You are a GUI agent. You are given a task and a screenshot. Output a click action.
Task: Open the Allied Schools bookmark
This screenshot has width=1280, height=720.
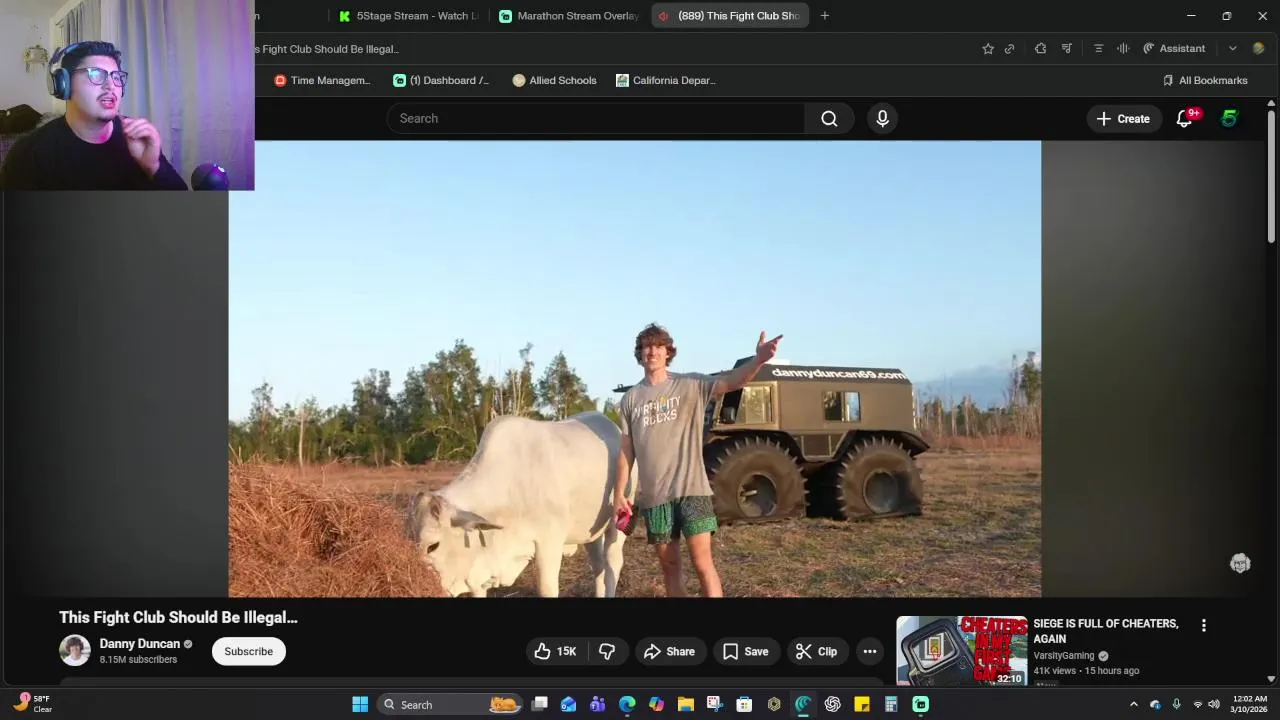pos(554,80)
